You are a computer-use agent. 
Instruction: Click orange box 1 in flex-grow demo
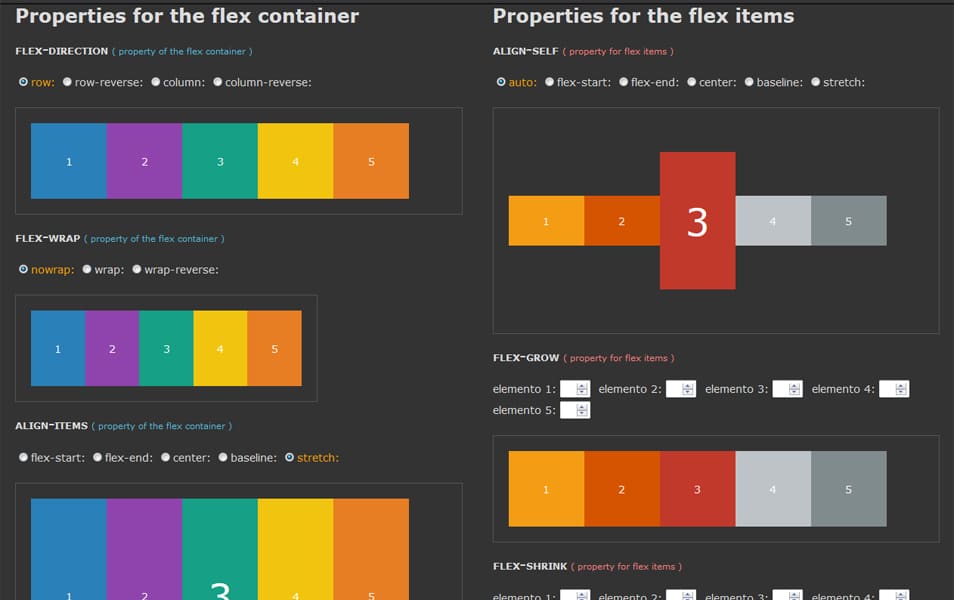coord(546,489)
